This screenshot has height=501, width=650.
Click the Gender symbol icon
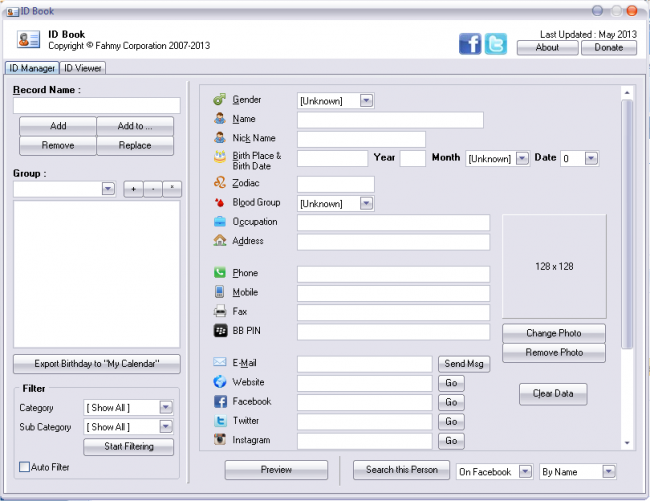(x=220, y=99)
